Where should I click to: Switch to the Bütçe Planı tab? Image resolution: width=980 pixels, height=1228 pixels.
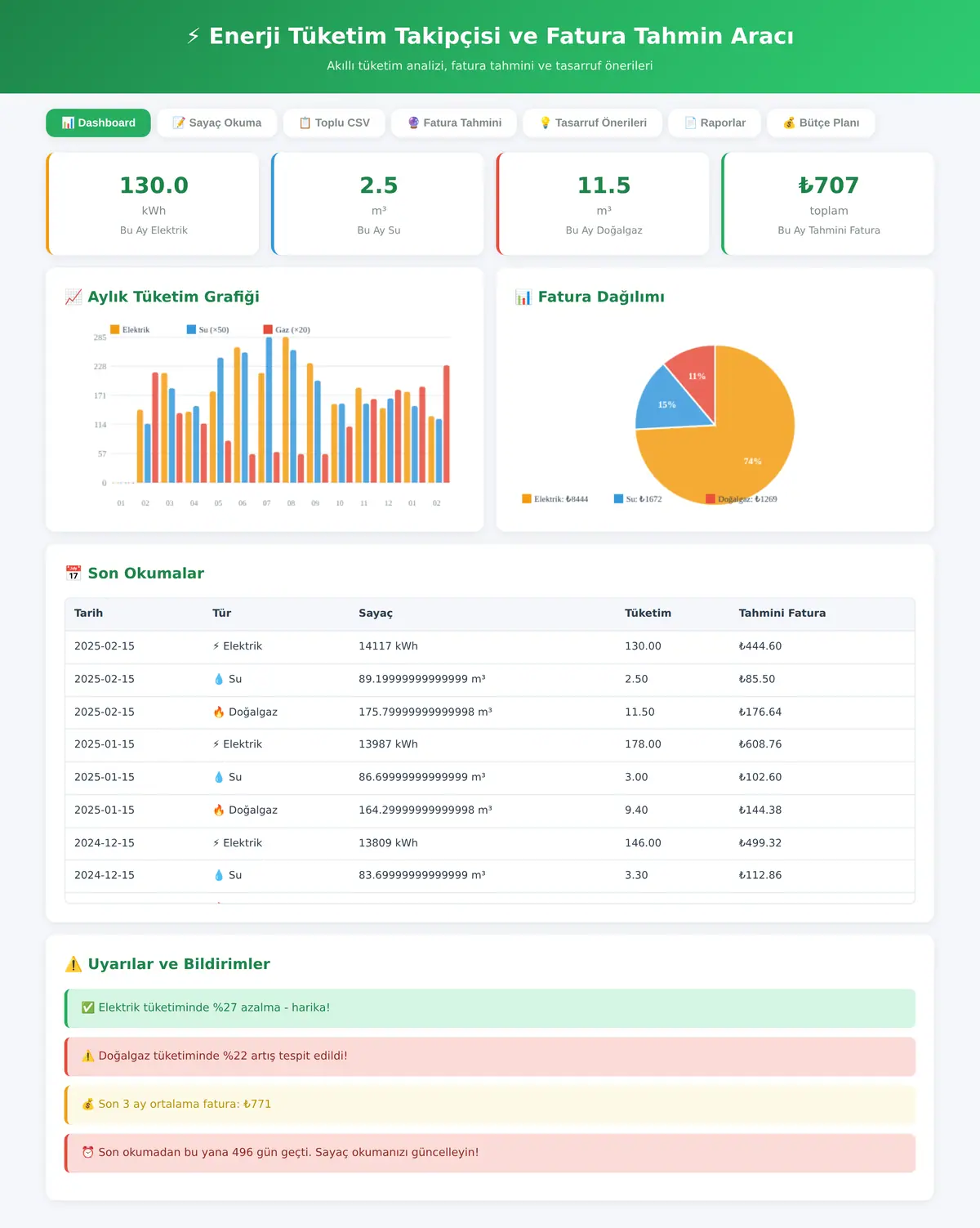pos(821,123)
